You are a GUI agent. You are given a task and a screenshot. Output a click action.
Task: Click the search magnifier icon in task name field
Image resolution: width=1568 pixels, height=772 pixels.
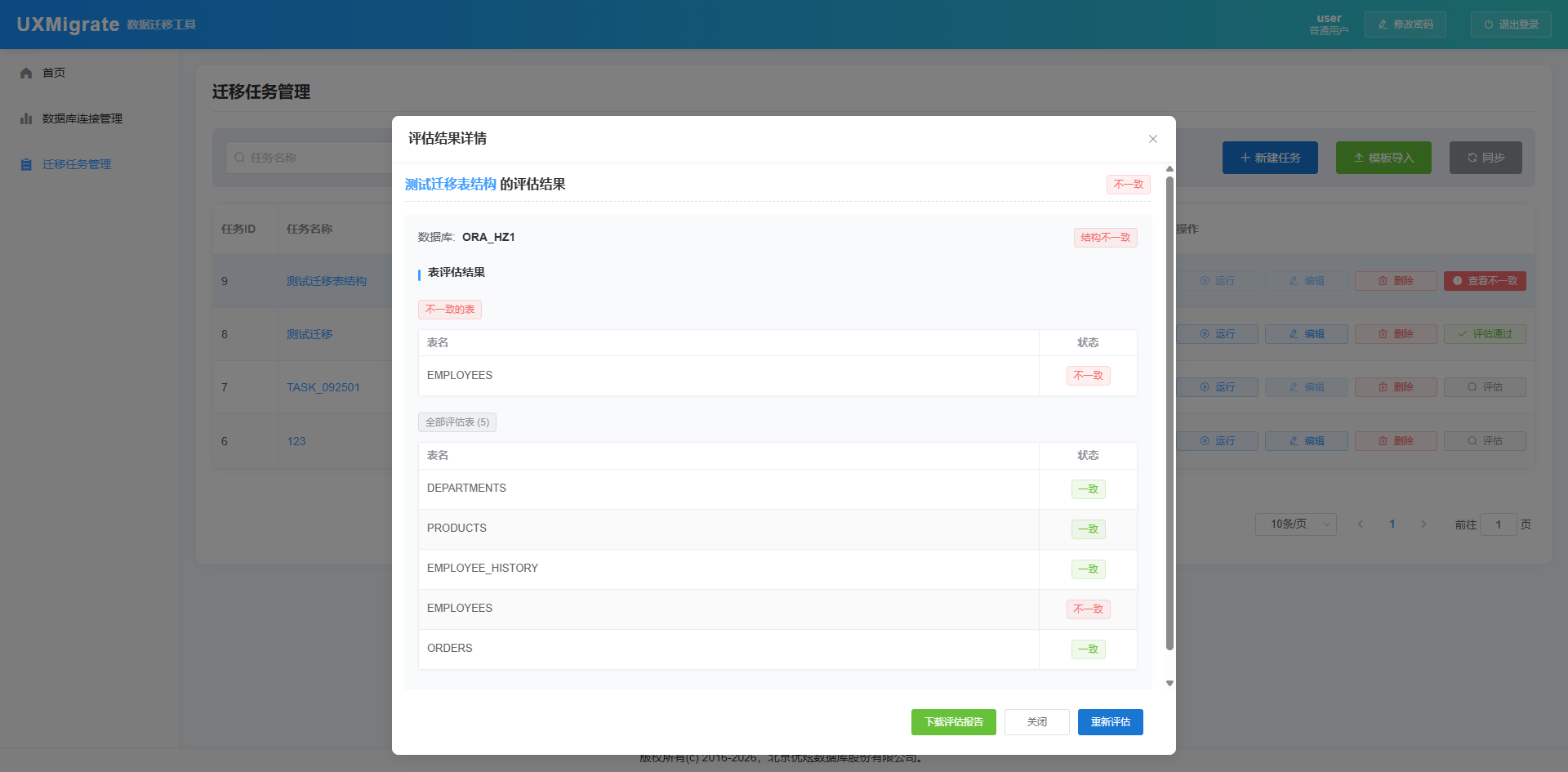coord(239,158)
